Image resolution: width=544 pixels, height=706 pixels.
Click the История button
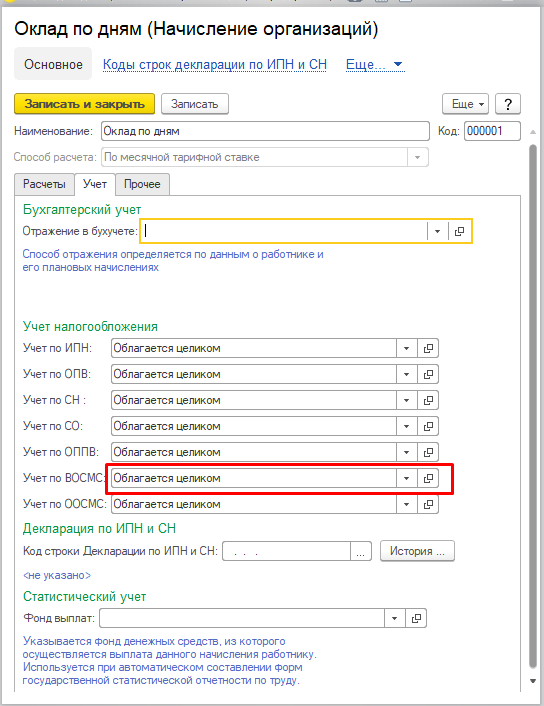(417, 551)
